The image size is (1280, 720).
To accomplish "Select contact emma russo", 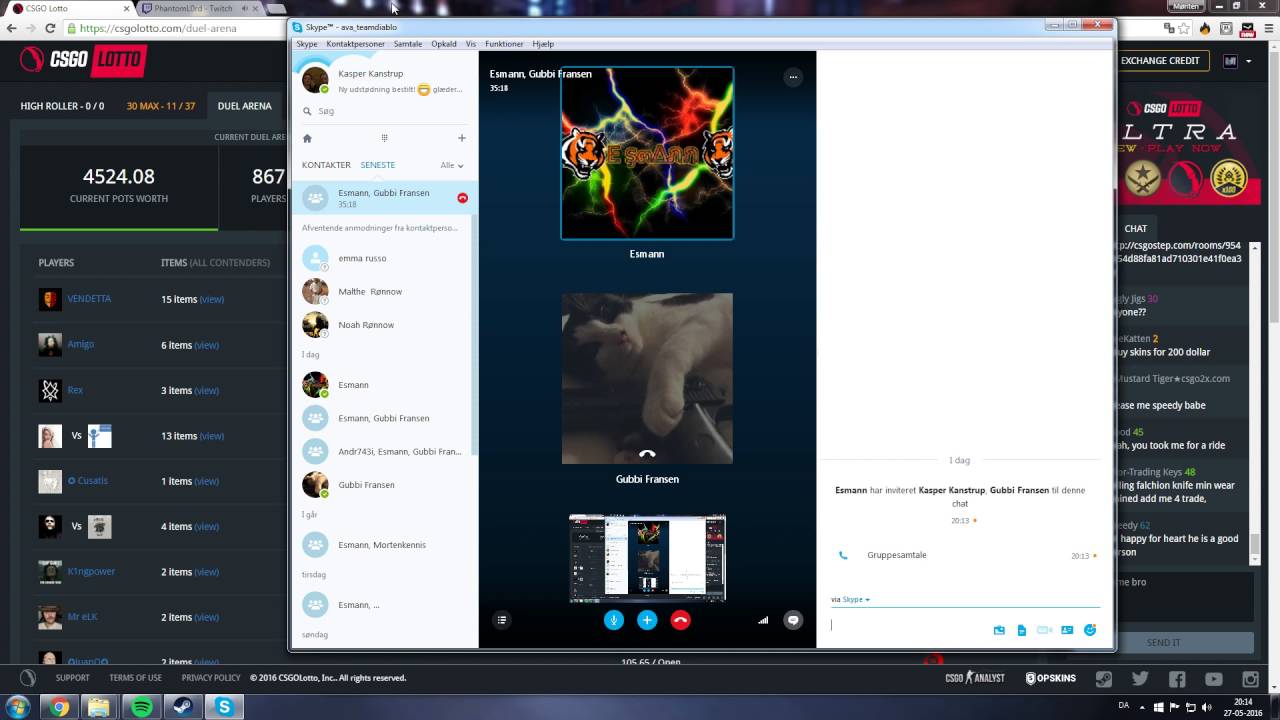I will [x=383, y=258].
